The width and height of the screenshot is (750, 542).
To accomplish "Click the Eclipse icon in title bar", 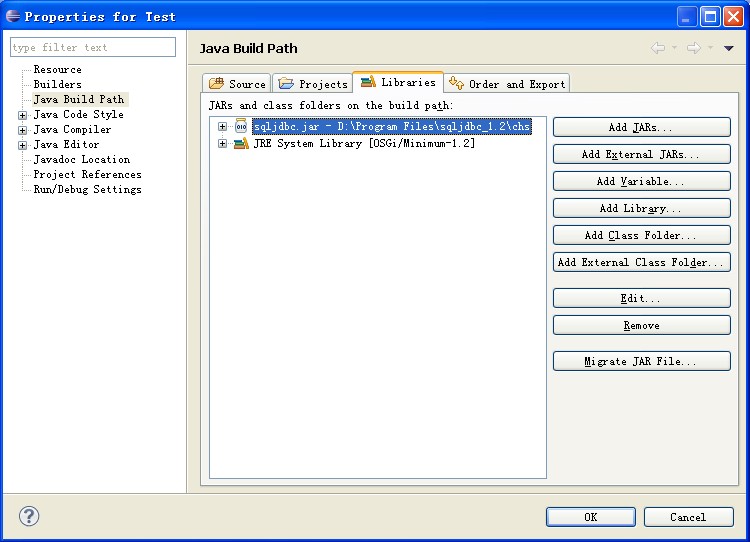I will pos(13,16).
